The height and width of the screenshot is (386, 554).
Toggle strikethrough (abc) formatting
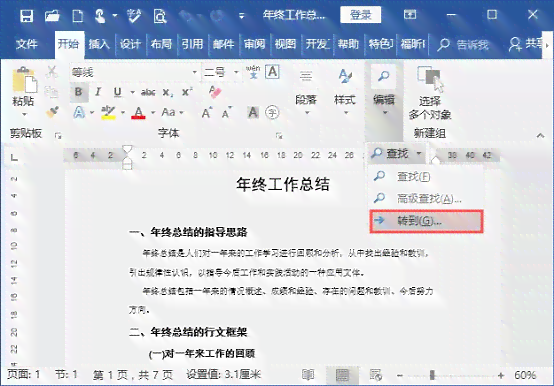coord(148,93)
